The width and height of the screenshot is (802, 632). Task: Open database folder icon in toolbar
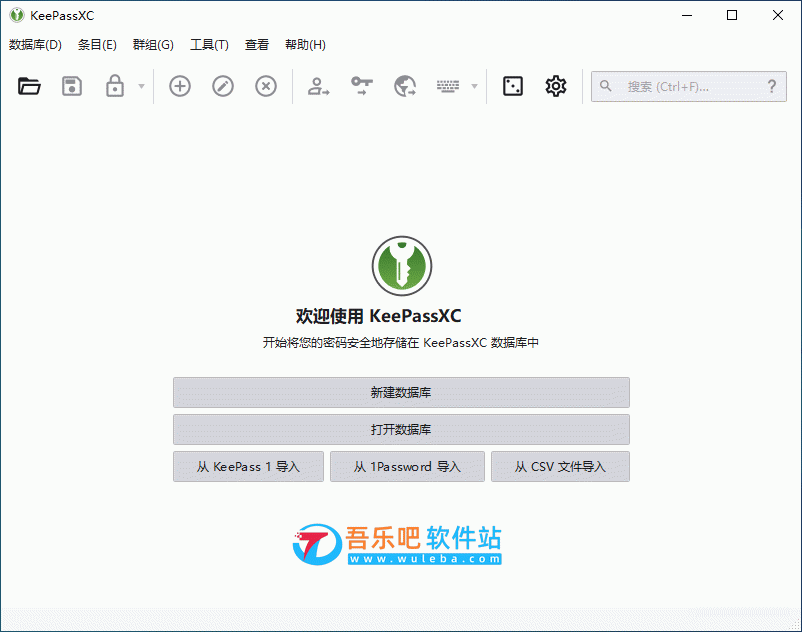(29, 86)
